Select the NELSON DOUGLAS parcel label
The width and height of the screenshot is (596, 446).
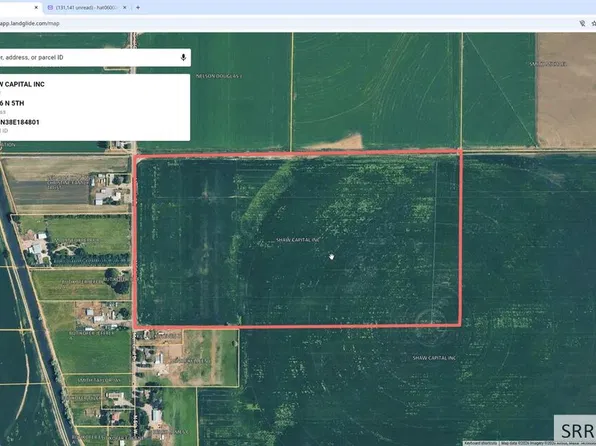(x=219, y=76)
